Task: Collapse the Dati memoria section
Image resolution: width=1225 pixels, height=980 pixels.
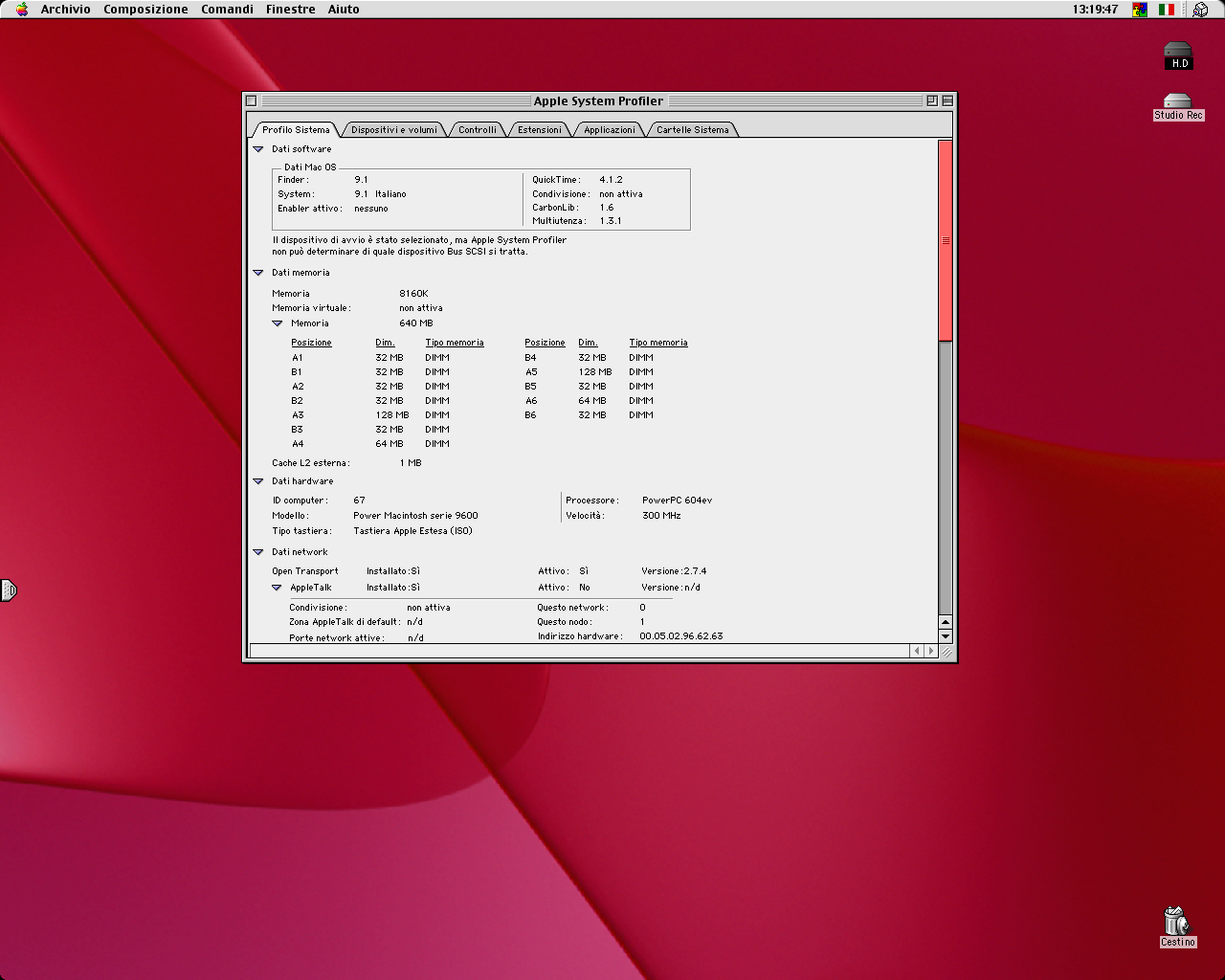Action: [x=257, y=273]
